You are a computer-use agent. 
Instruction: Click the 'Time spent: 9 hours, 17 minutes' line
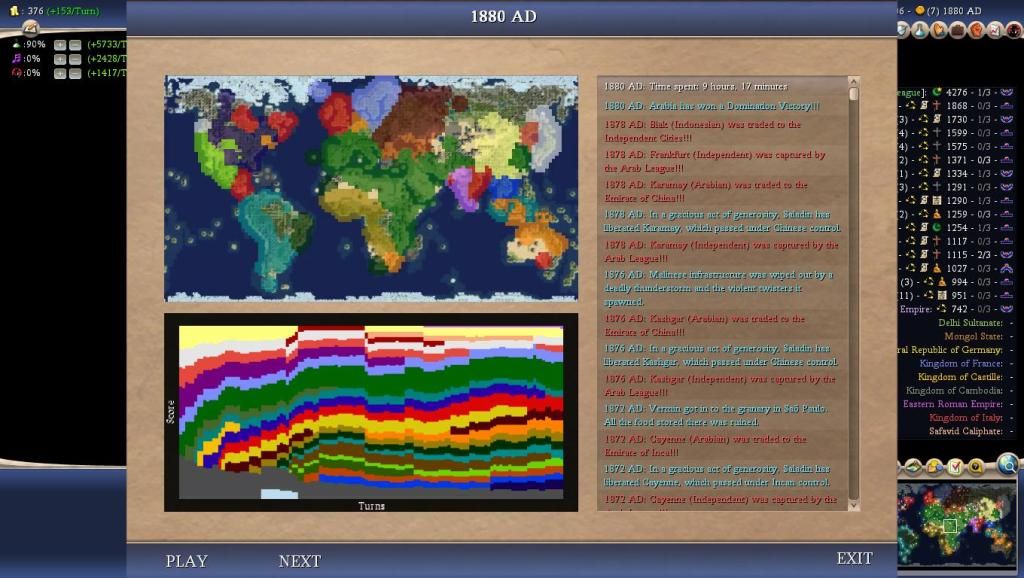tap(696, 86)
